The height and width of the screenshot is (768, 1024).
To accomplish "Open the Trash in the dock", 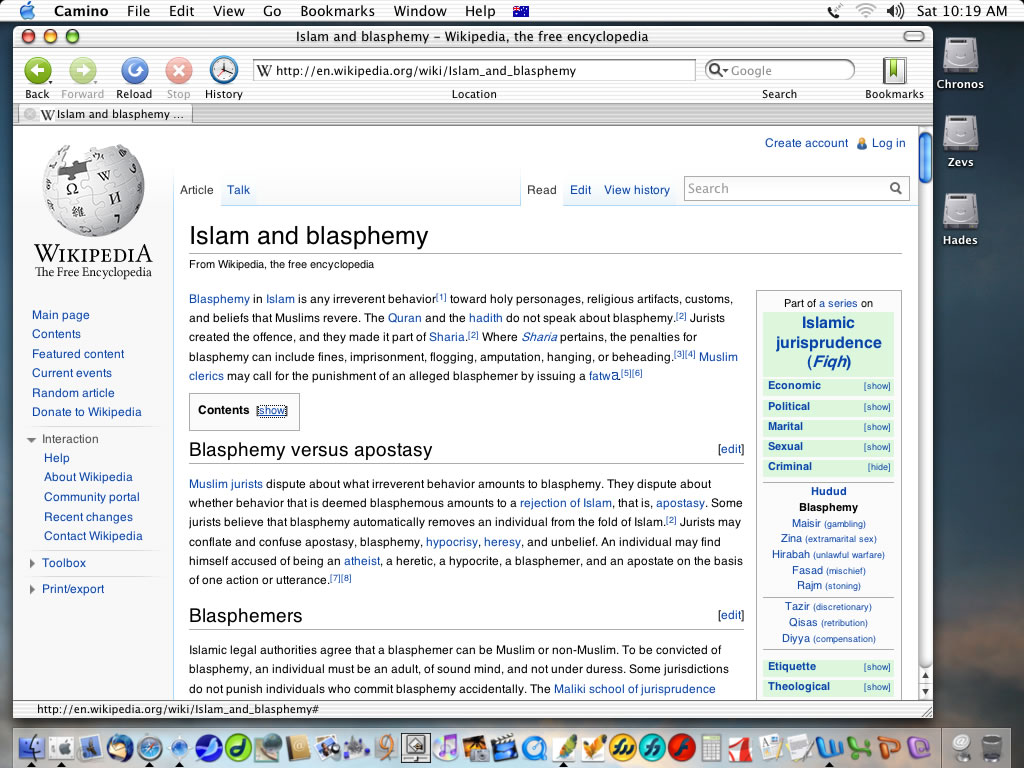I will tap(991, 747).
